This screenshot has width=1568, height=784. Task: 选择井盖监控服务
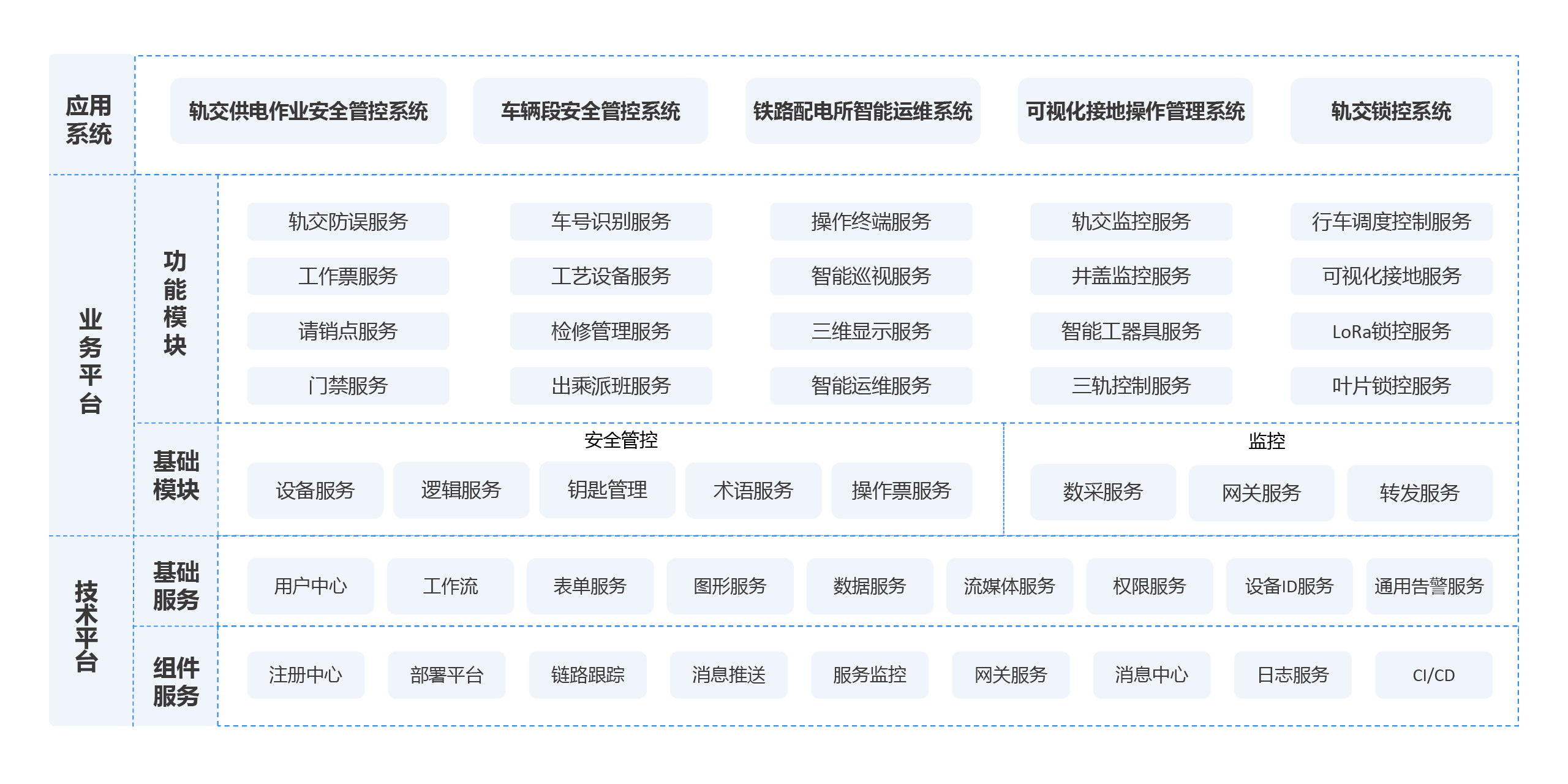tap(1131, 277)
